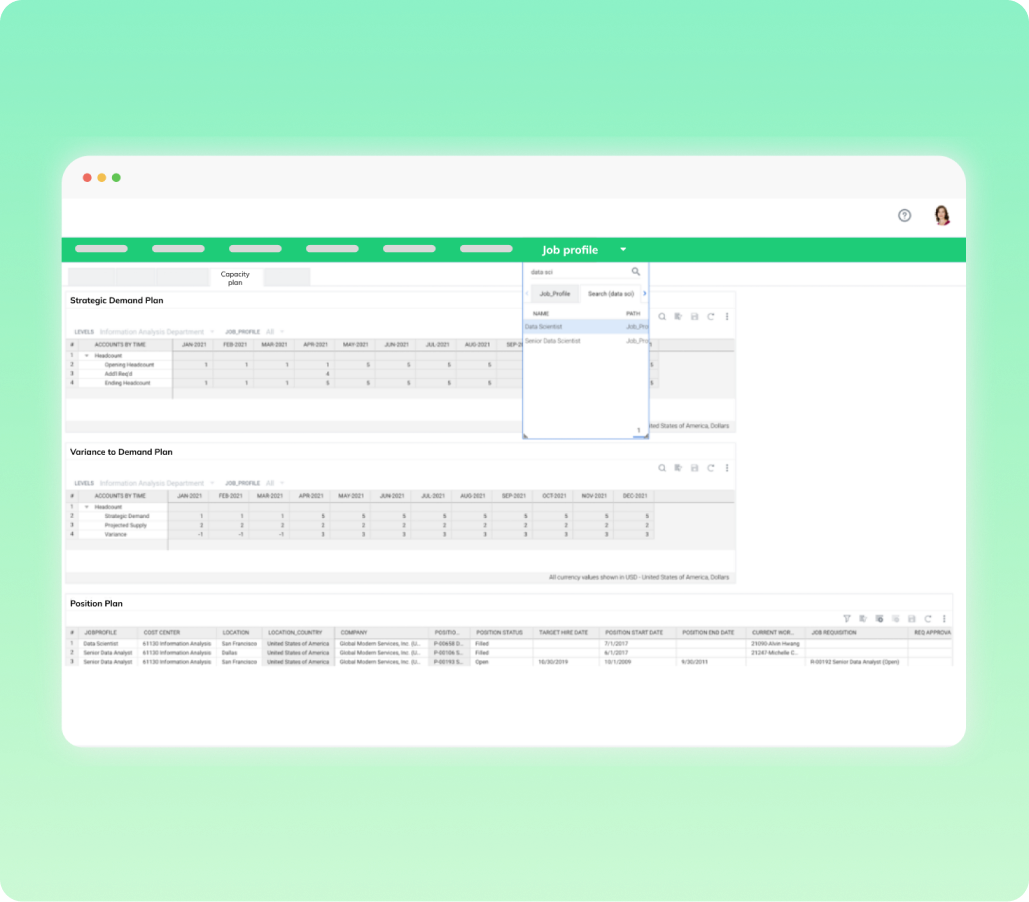Refresh the Strategic Demand Plan sheet
Viewport: 1029px width, 902px height.
pos(710,316)
